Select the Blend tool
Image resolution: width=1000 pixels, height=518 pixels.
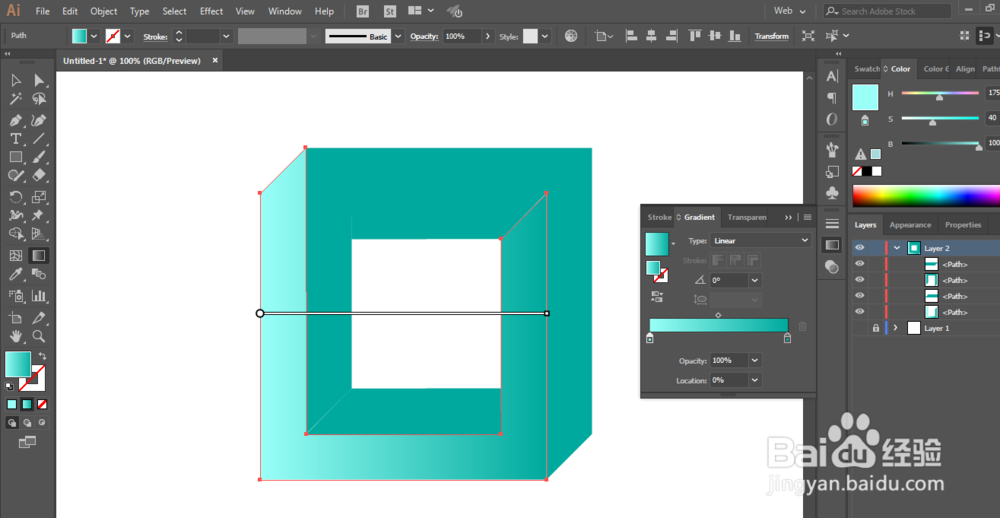[x=39, y=274]
